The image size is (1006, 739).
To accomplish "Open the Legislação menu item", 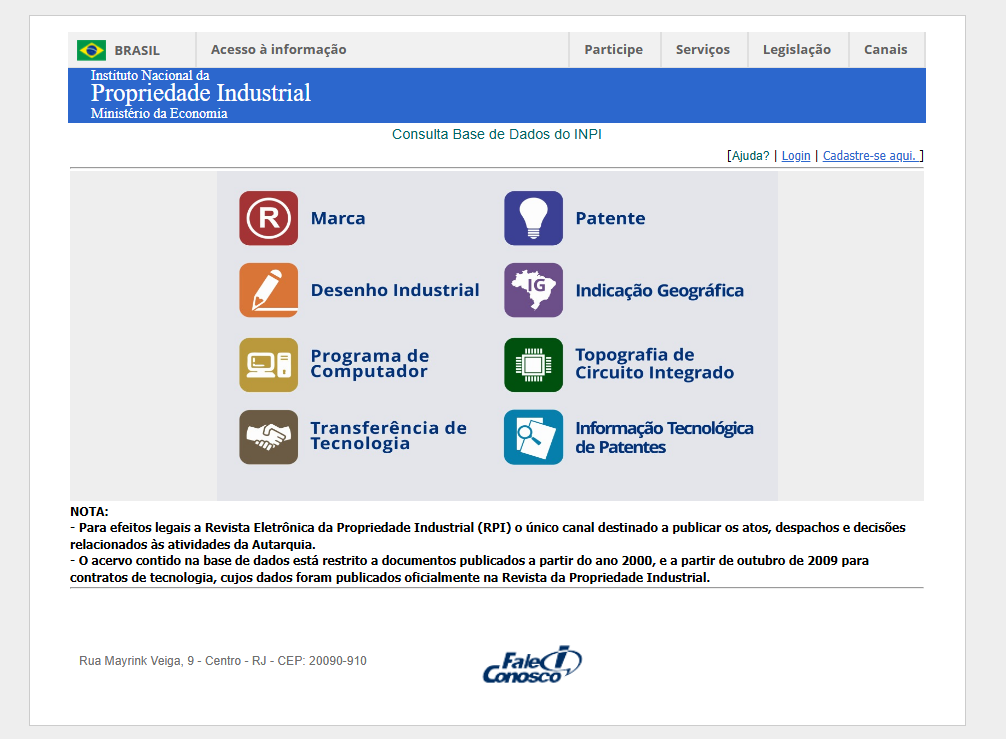I will [x=797, y=49].
